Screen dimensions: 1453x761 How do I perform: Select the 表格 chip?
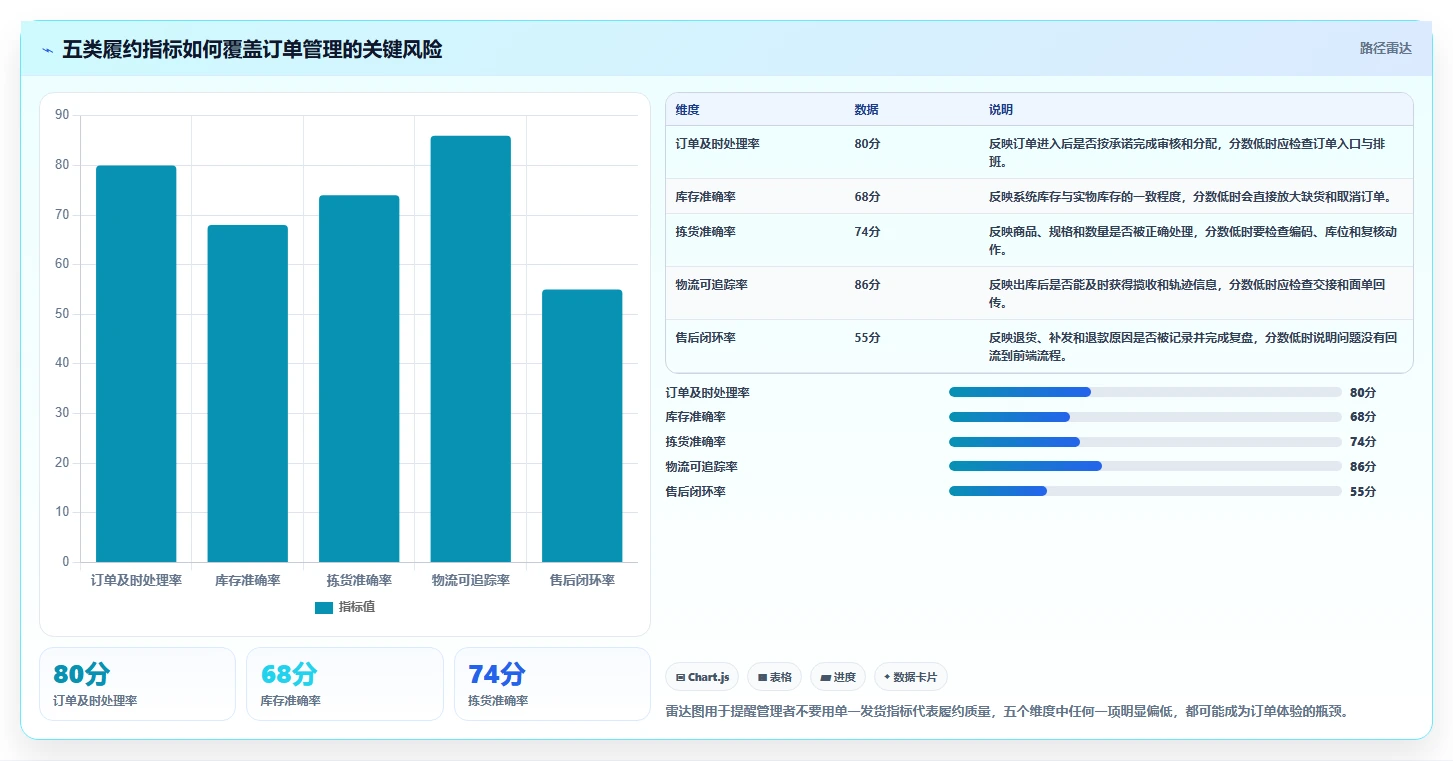tap(775, 677)
